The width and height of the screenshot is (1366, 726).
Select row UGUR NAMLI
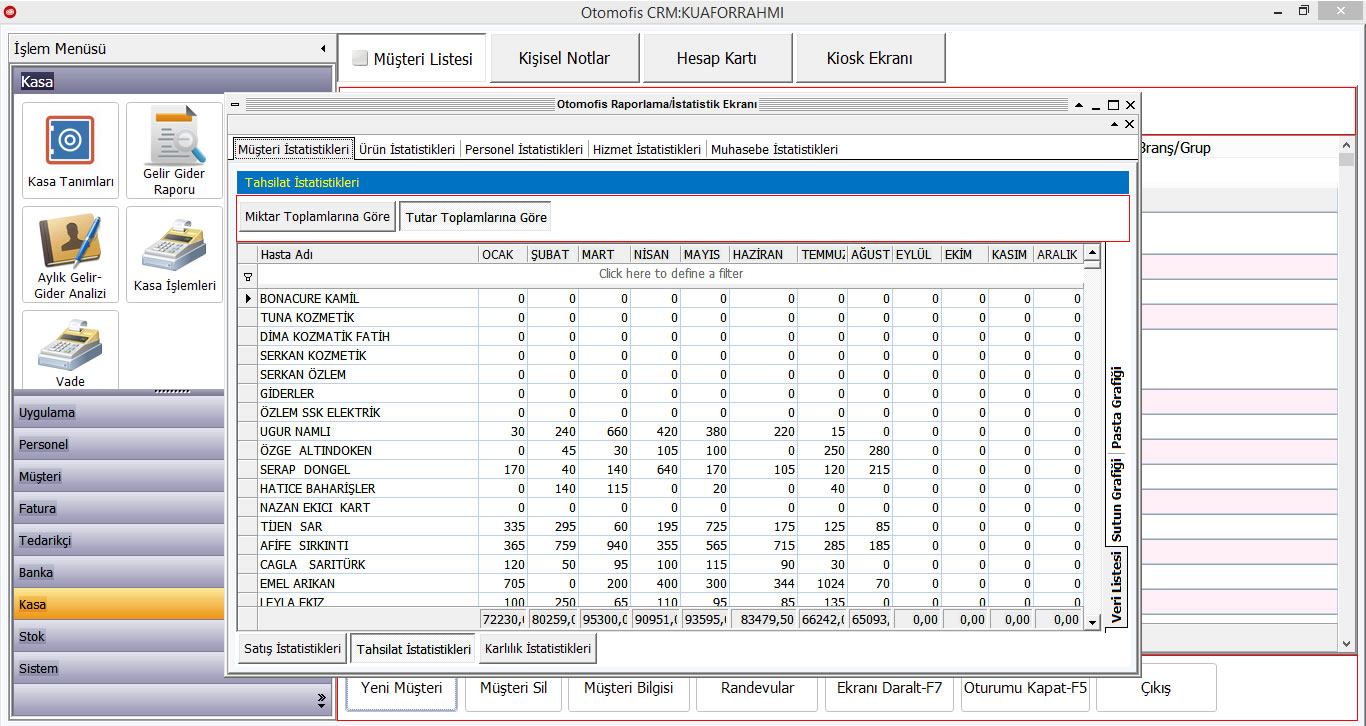tap(661, 432)
